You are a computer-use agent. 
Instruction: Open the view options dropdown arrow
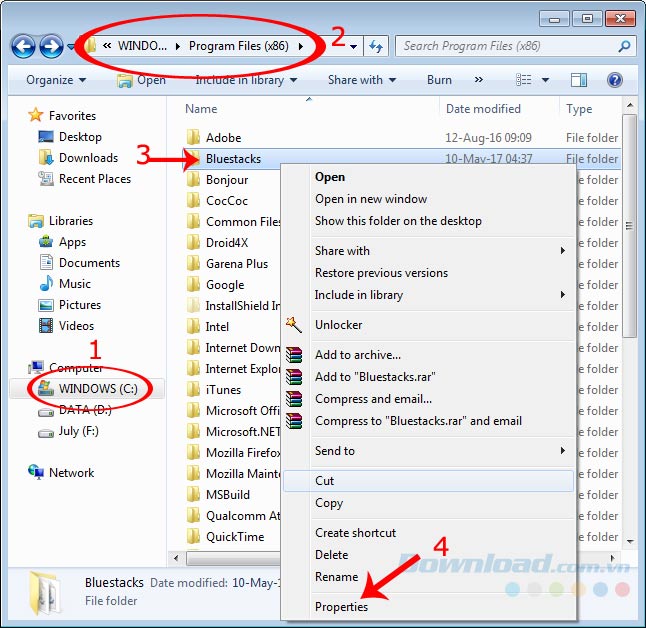click(x=545, y=80)
